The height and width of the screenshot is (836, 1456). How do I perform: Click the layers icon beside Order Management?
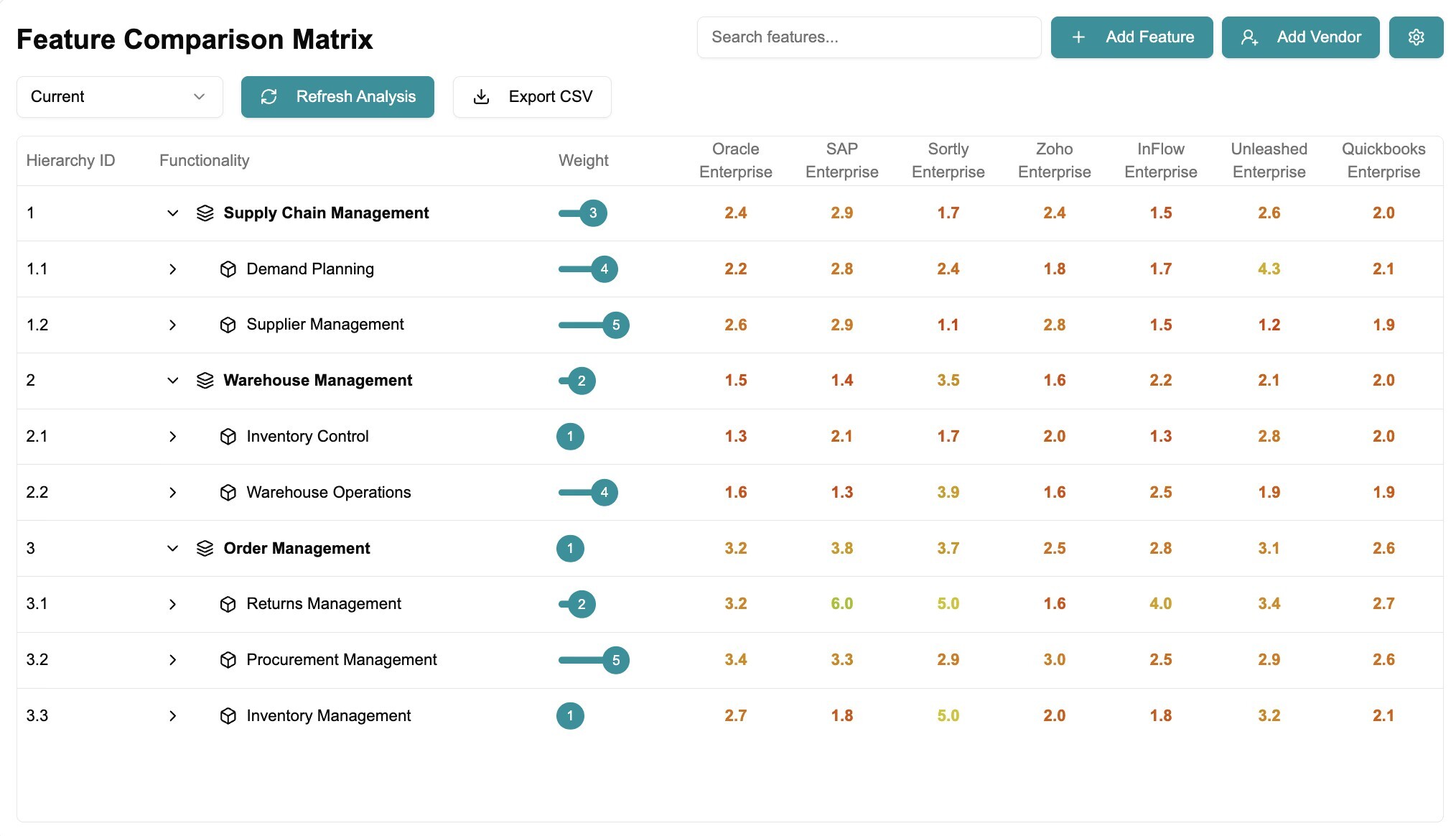pos(205,549)
